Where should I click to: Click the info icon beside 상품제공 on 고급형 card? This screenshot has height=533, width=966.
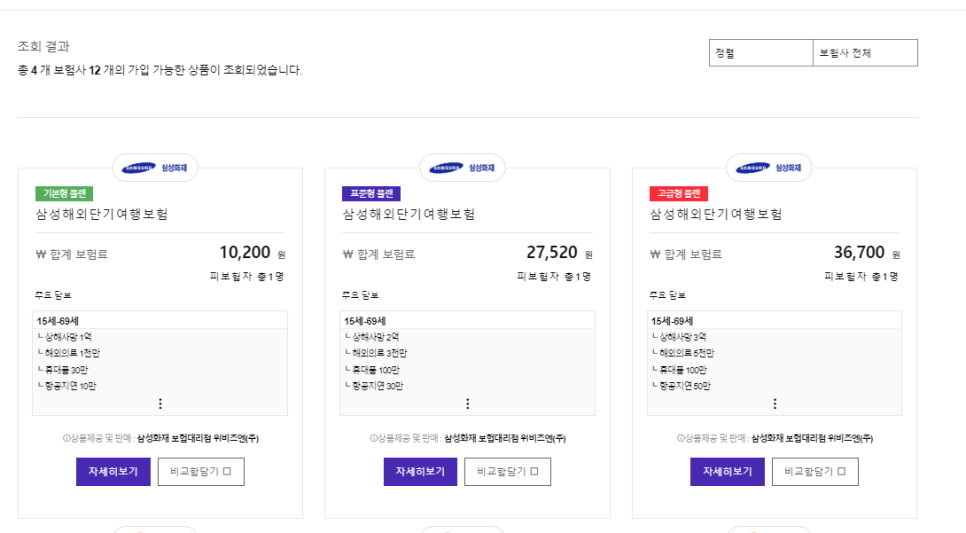680,438
